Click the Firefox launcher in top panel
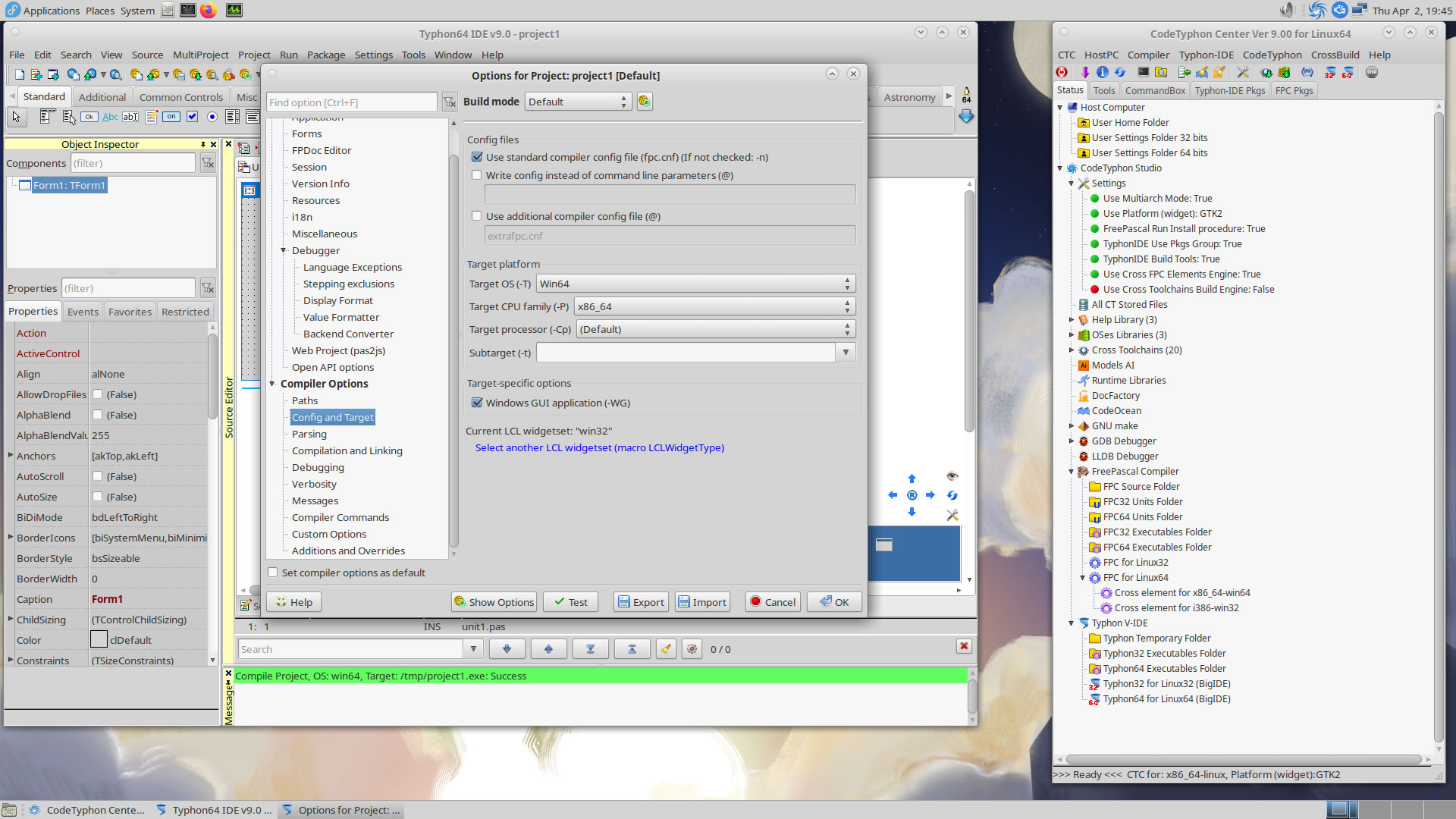 tap(209, 10)
